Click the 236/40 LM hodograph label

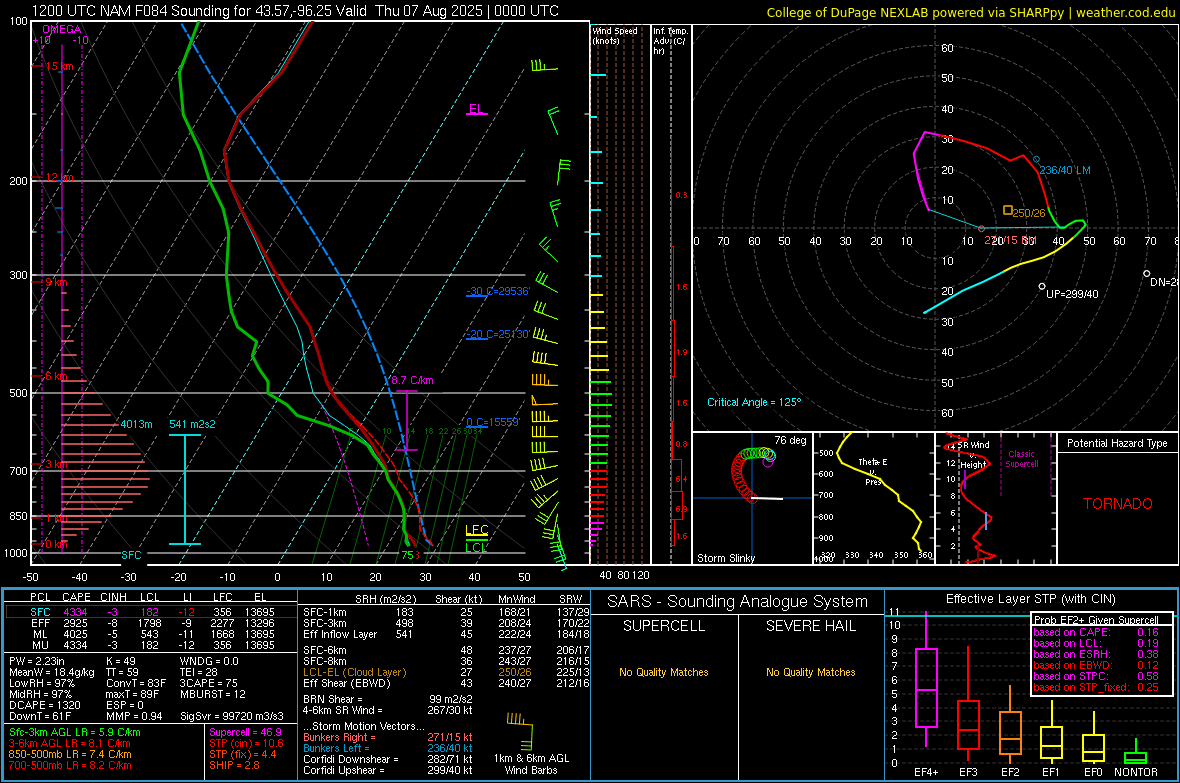[1065, 170]
